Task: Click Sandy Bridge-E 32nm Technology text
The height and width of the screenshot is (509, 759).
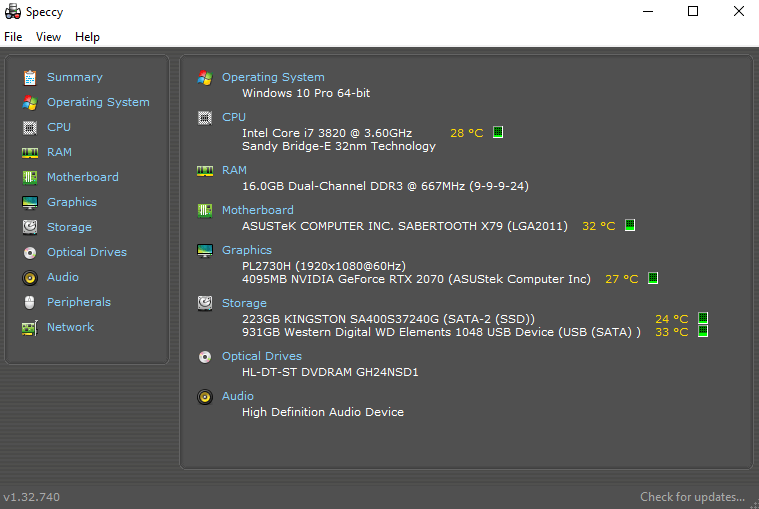Action: [x=339, y=146]
